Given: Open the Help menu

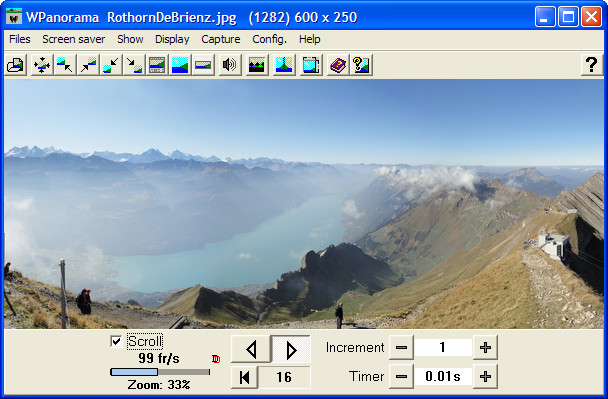Looking at the screenshot, I should (x=309, y=39).
